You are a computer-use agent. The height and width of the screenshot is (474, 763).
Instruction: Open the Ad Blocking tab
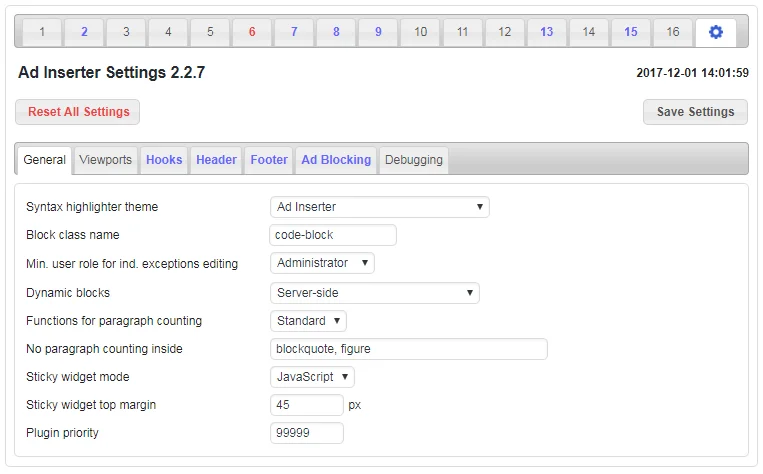336,160
